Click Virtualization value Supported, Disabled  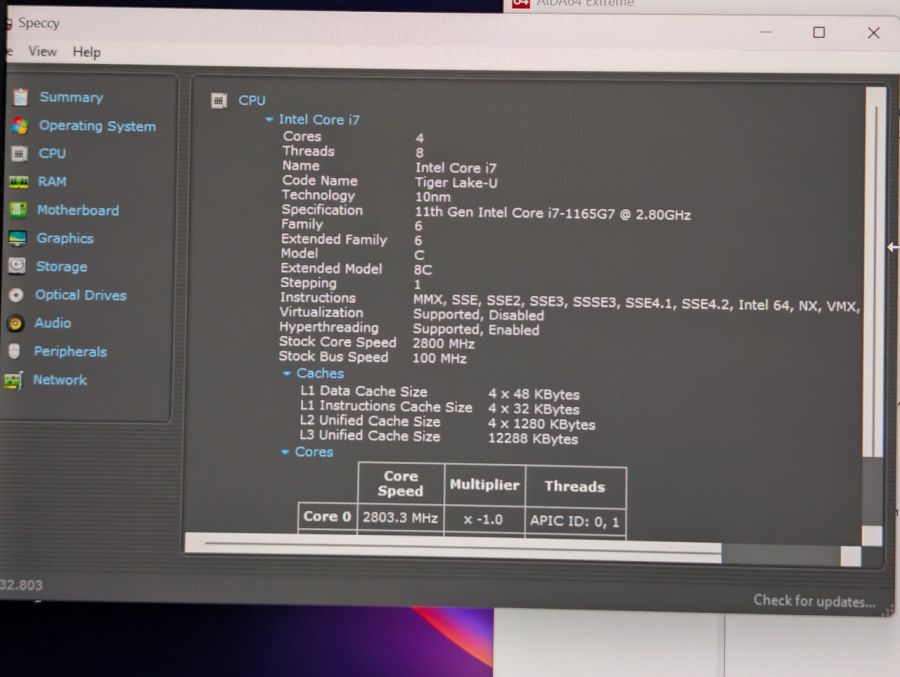click(478, 315)
